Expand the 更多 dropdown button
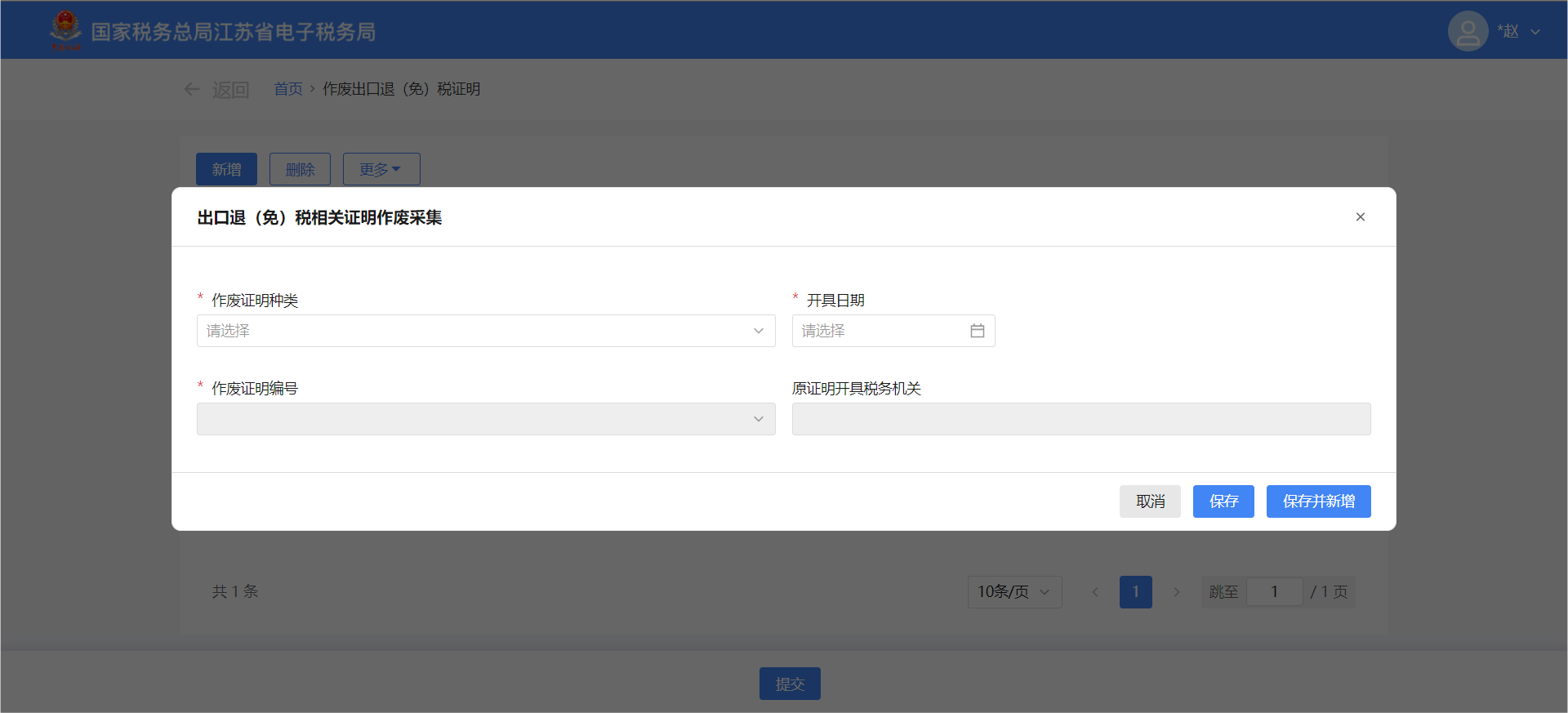 pos(381,169)
